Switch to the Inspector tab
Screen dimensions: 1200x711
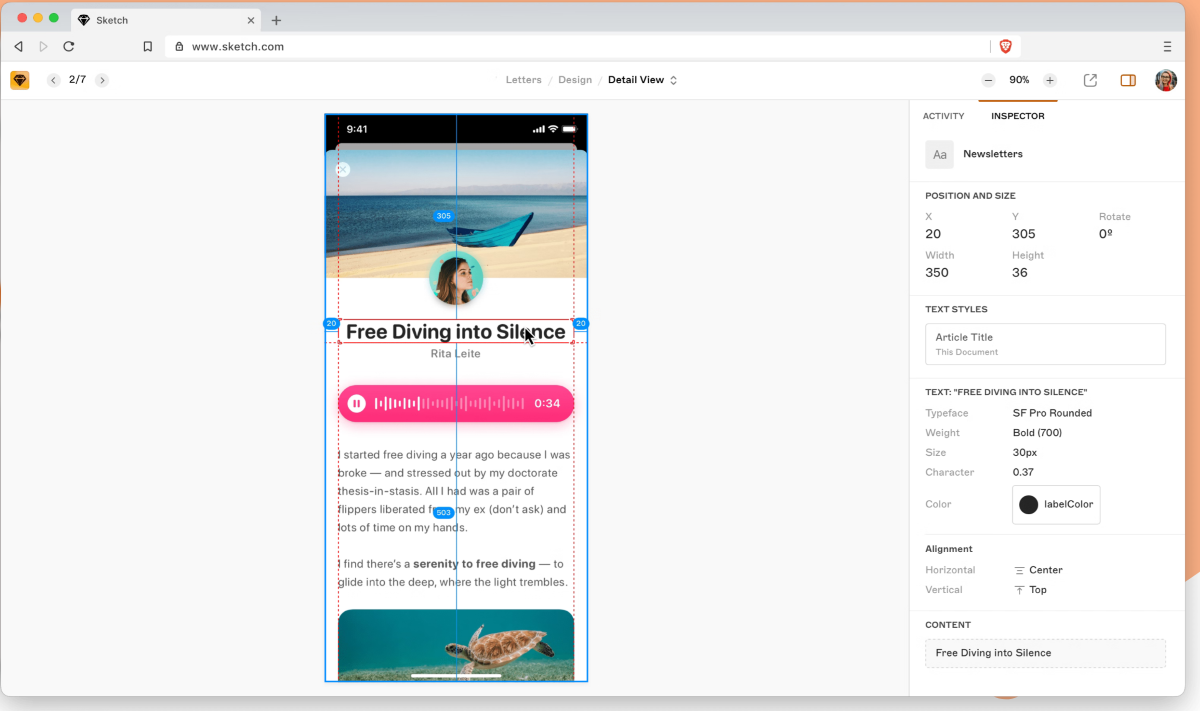(x=1018, y=116)
